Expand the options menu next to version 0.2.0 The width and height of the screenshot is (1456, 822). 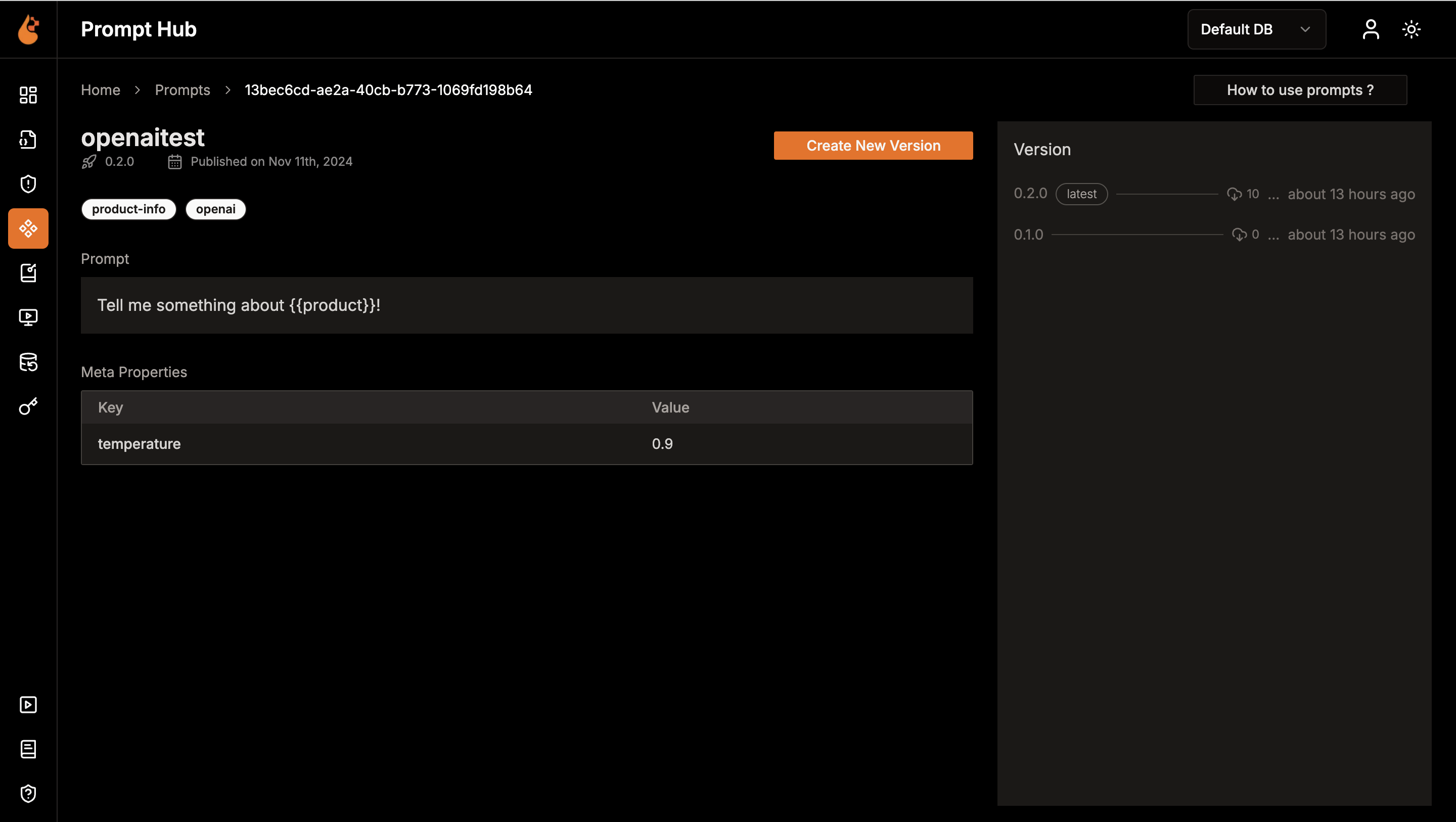pos(1274,194)
